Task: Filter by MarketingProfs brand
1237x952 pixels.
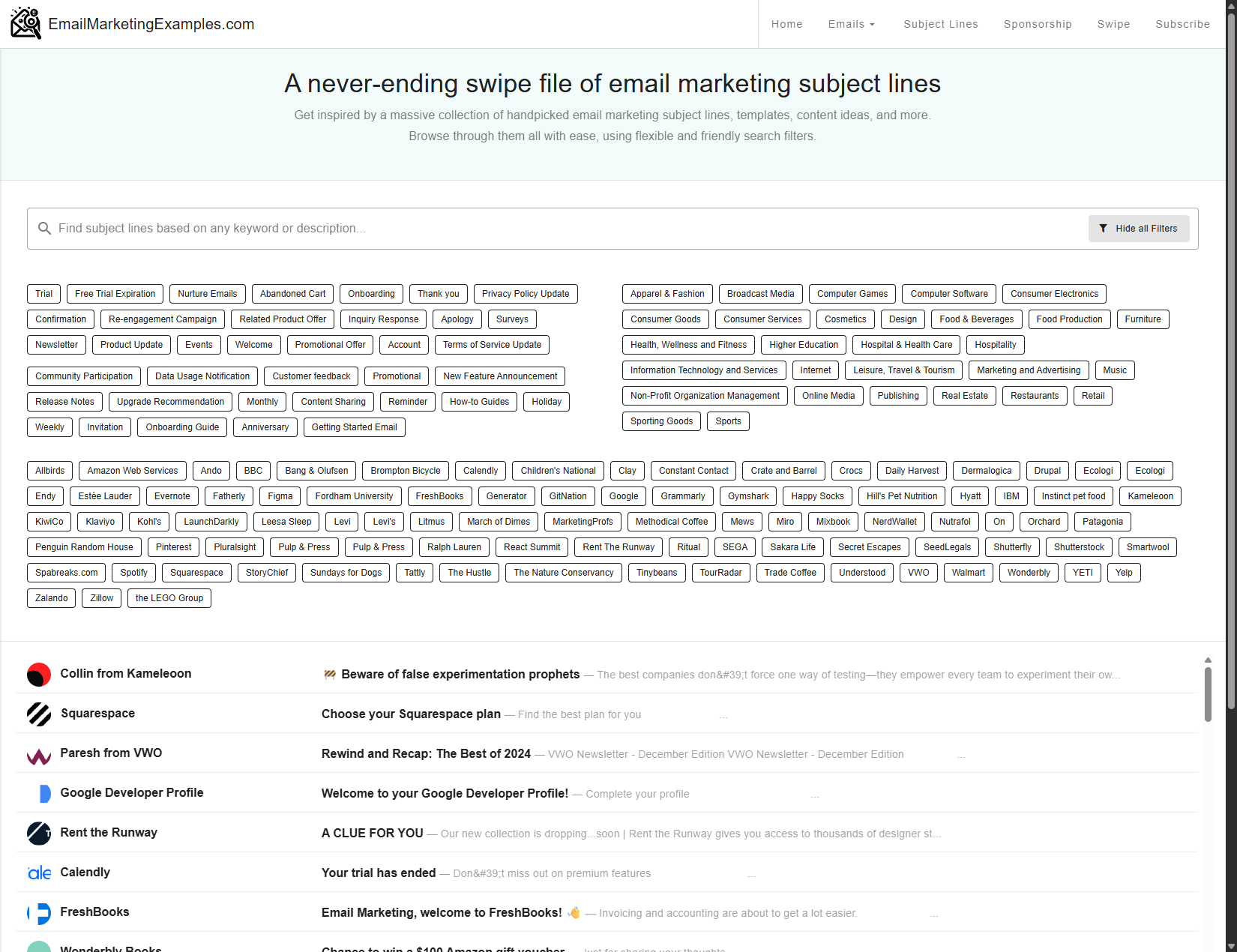Action: [x=583, y=522]
